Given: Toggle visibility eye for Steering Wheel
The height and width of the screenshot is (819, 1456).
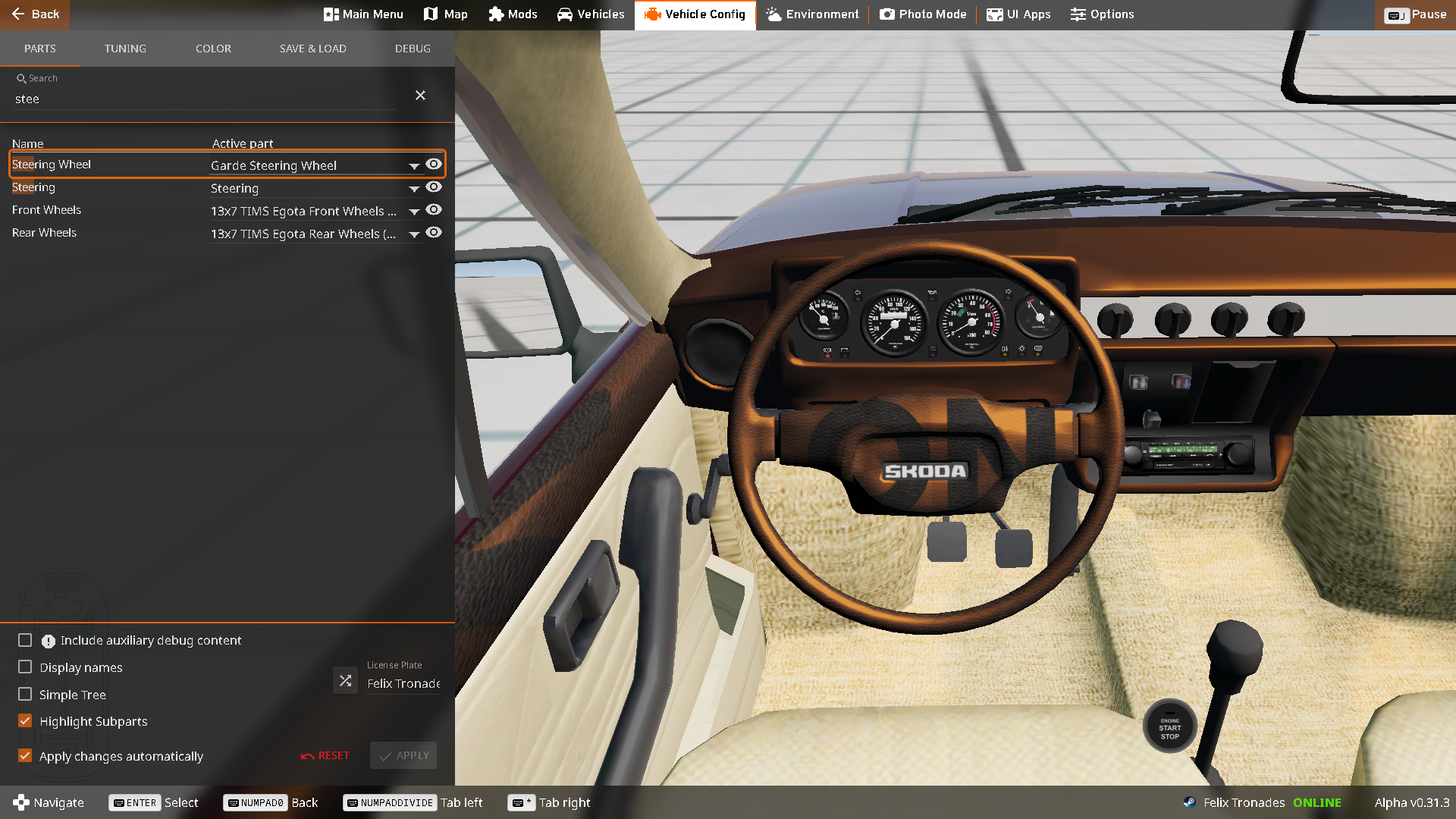Looking at the screenshot, I should tap(434, 164).
